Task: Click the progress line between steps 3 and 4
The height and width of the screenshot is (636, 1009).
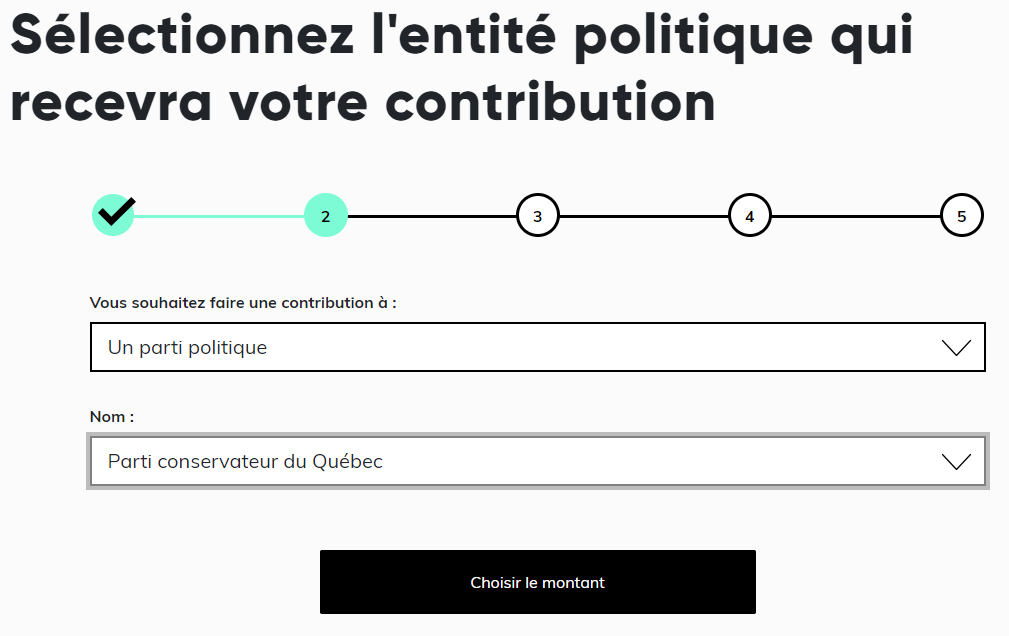Action: pyautogui.click(x=643, y=216)
